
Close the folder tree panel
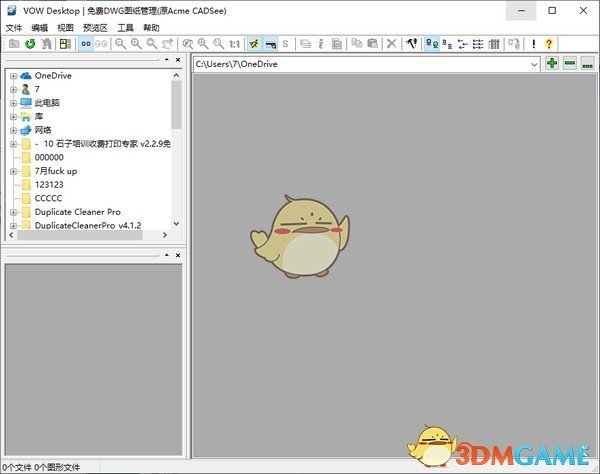click(x=178, y=60)
